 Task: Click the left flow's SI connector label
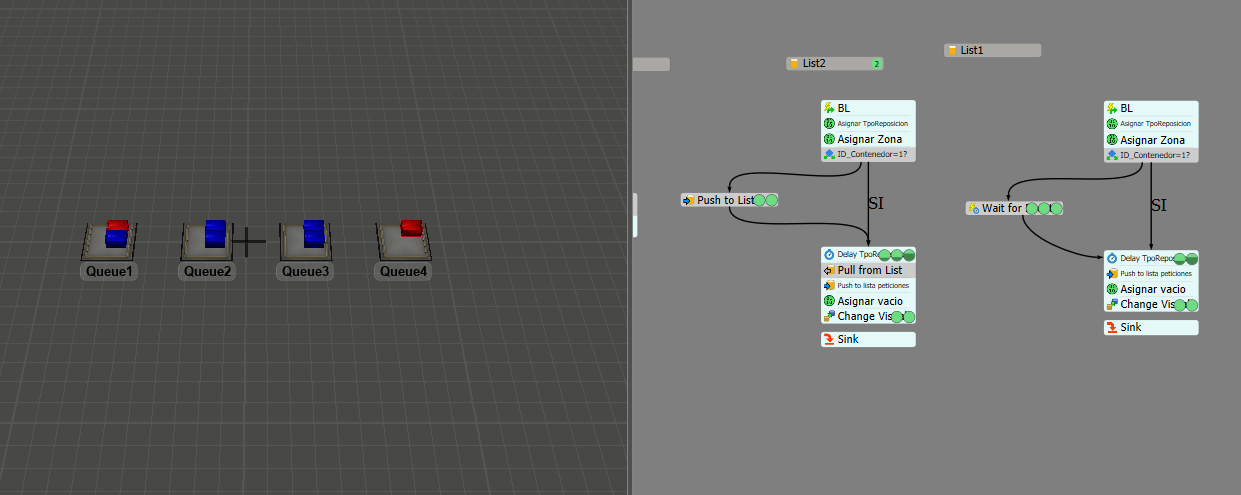point(875,204)
